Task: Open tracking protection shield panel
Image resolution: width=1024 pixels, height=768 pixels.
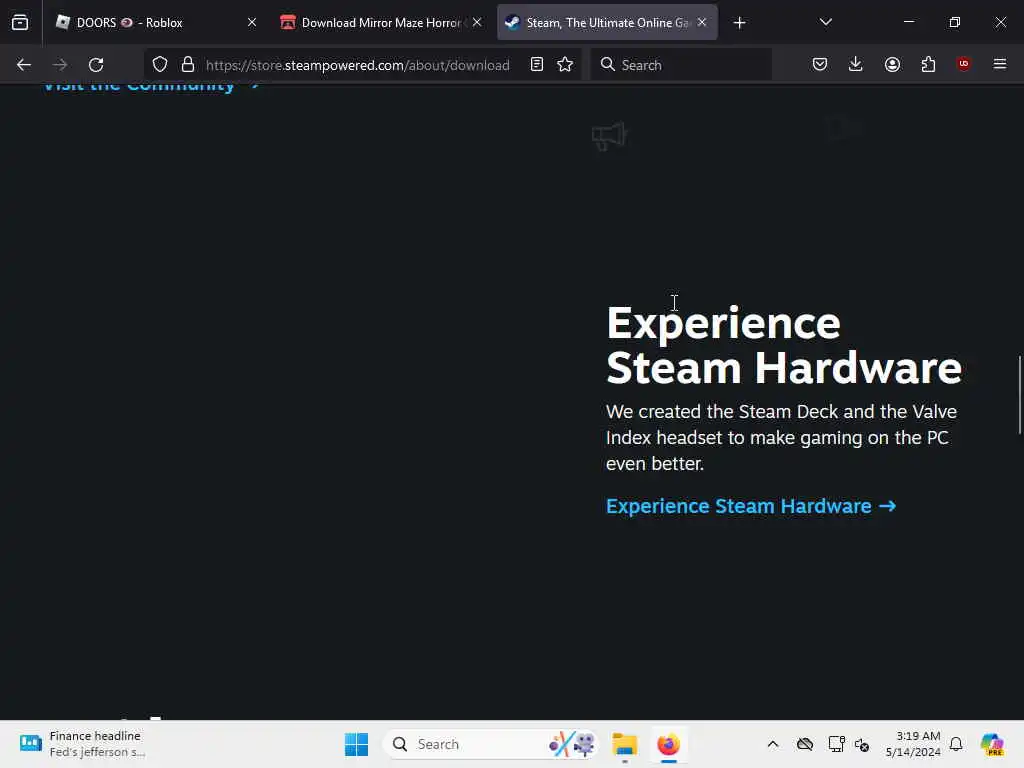Action: [160, 65]
